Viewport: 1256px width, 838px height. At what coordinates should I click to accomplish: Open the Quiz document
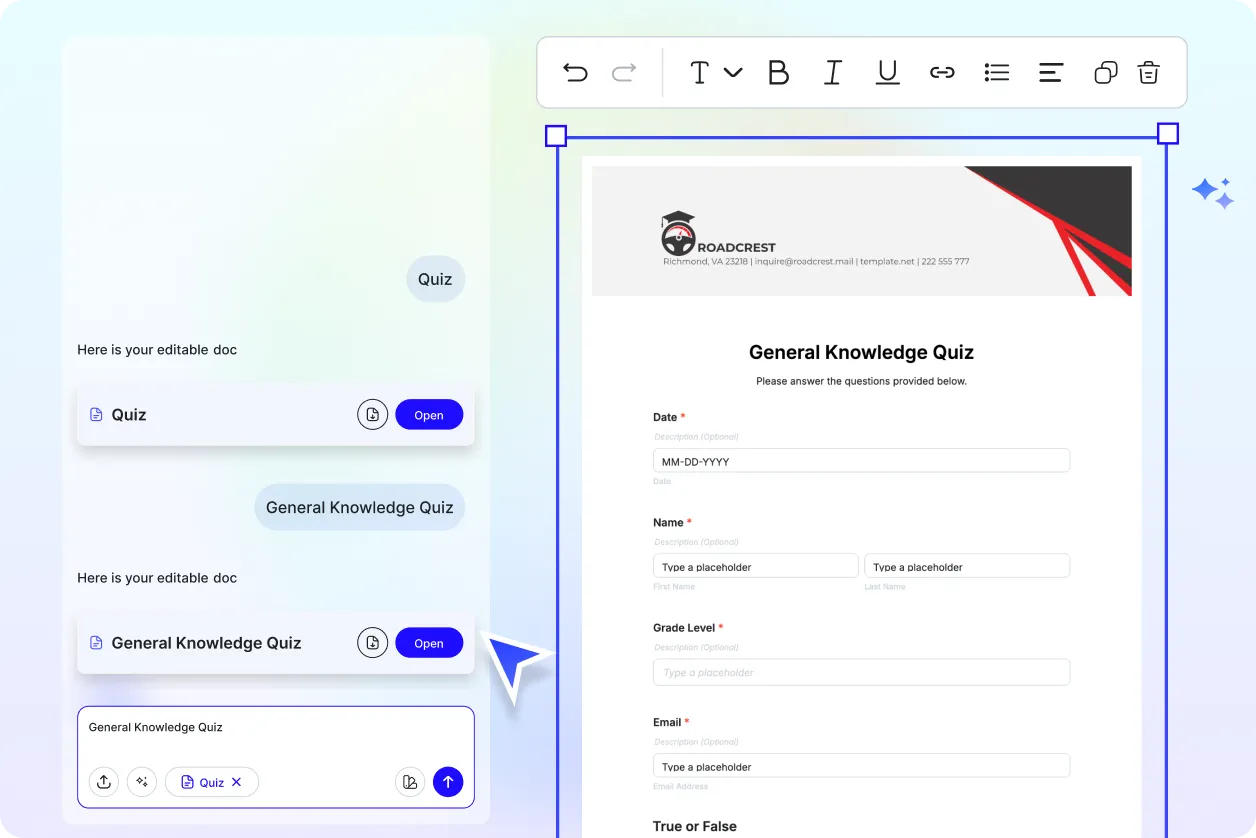(x=429, y=415)
